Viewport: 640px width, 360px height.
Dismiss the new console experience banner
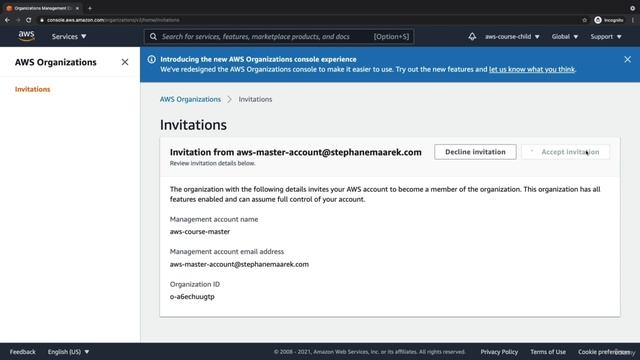pyautogui.click(x=627, y=59)
